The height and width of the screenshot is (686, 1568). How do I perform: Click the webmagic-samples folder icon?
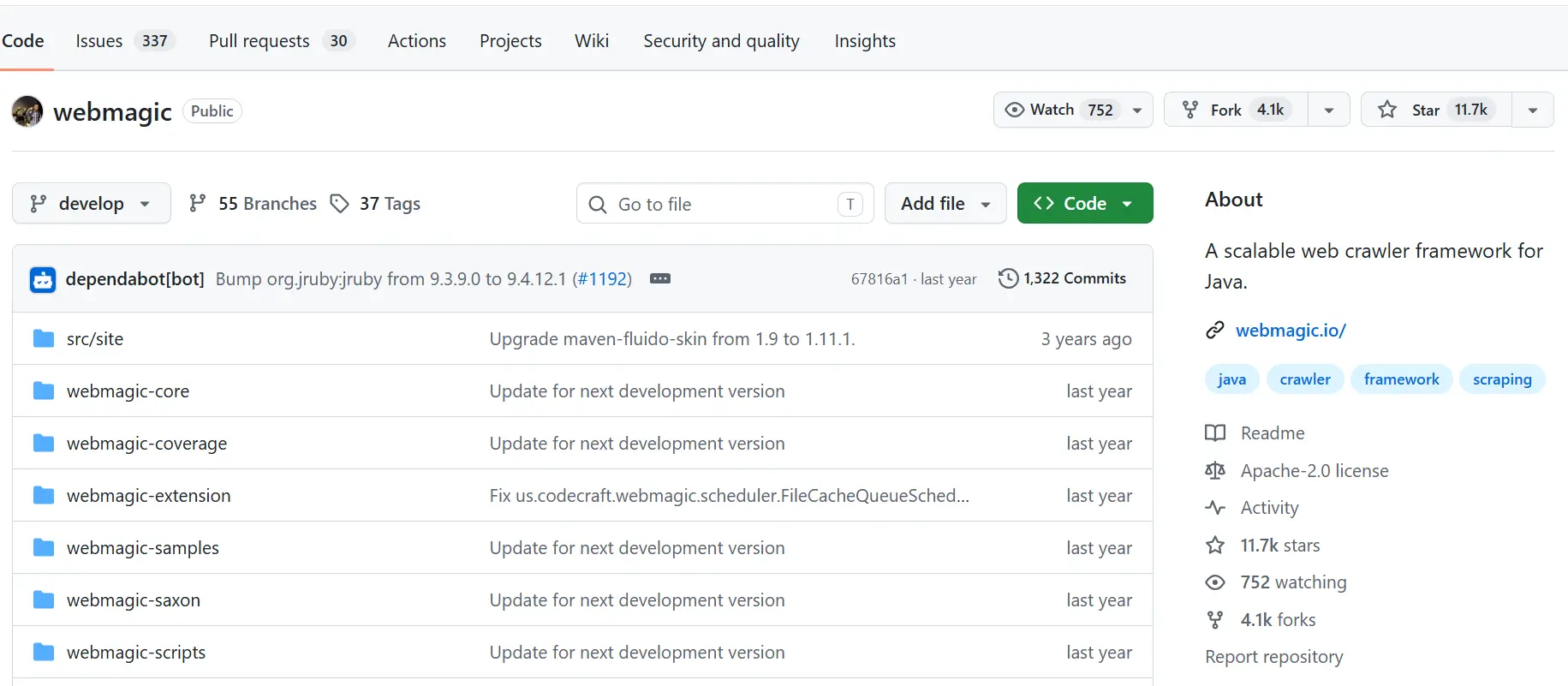(x=44, y=548)
